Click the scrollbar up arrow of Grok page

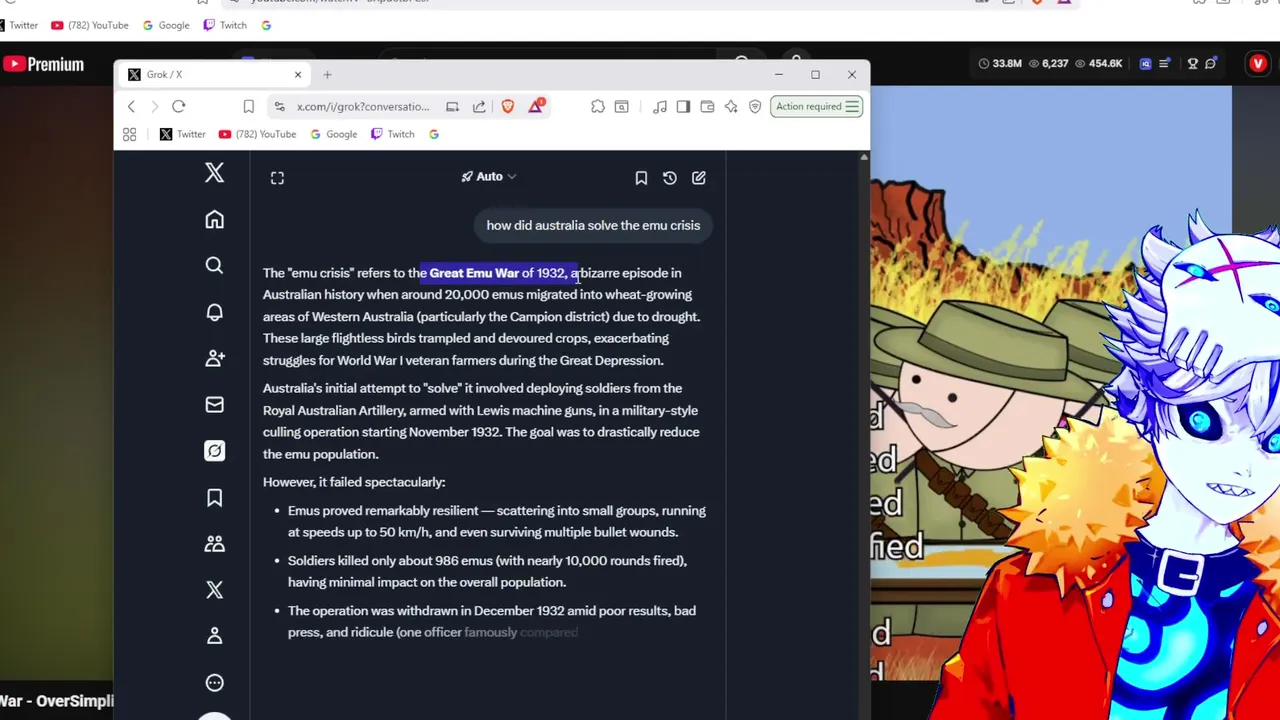(x=864, y=158)
